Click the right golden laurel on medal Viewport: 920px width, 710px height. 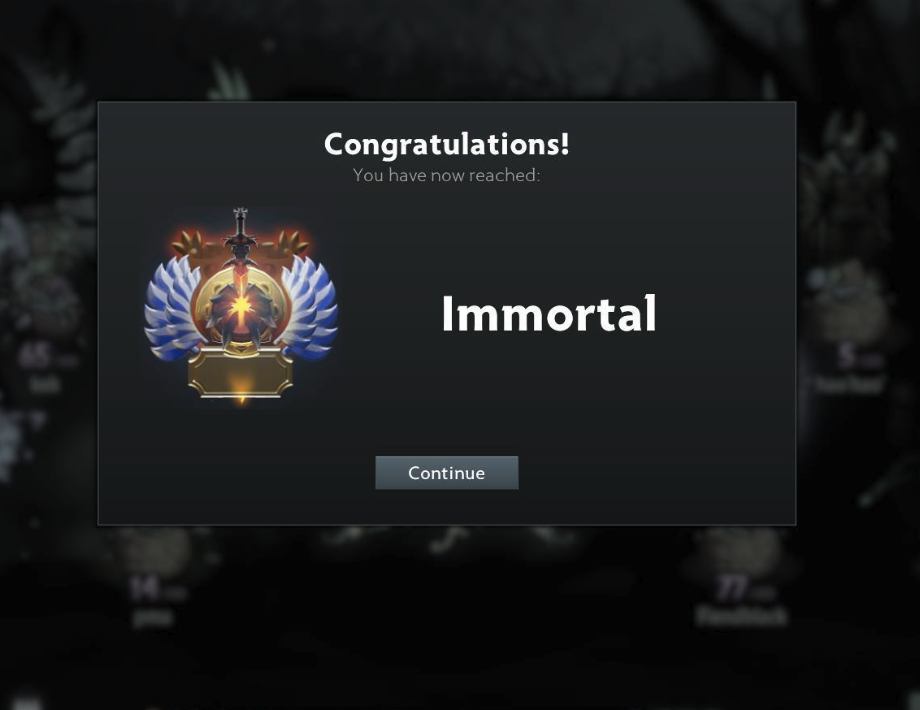tap(292, 244)
